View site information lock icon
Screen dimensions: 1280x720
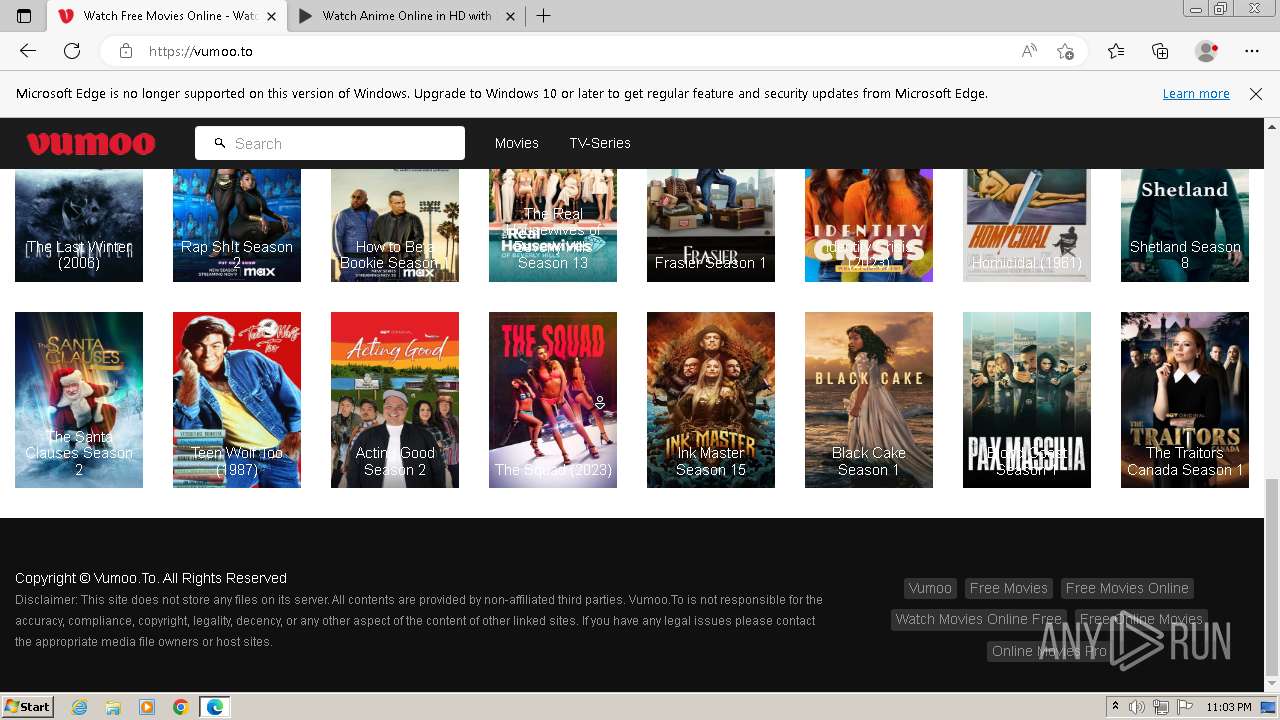pyautogui.click(x=126, y=51)
